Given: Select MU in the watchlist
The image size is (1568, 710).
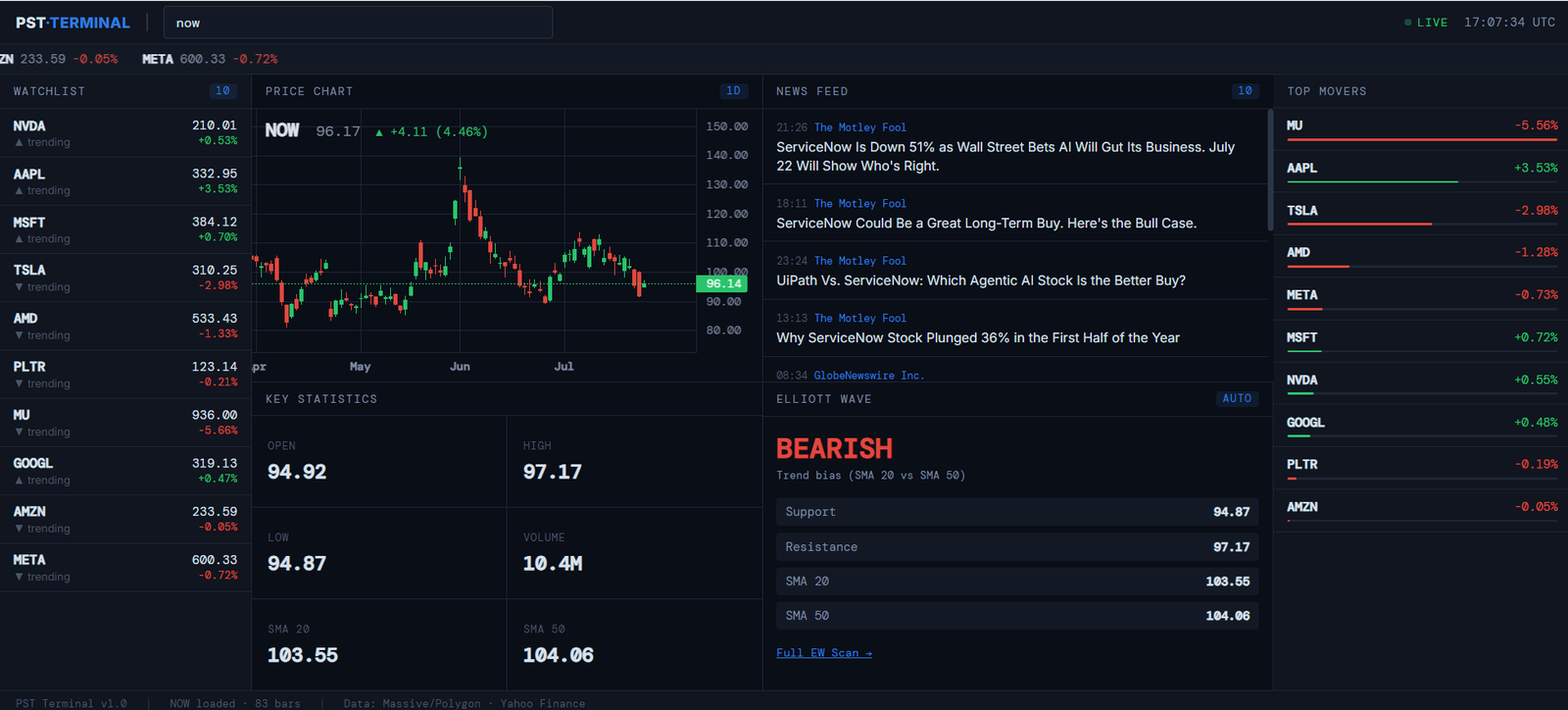Looking at the screenshot, I should (125, 423).
